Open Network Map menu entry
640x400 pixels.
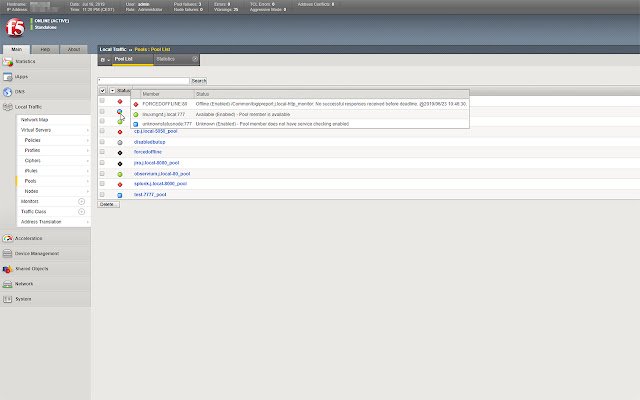pyautogui.click(x=35, y=120)
